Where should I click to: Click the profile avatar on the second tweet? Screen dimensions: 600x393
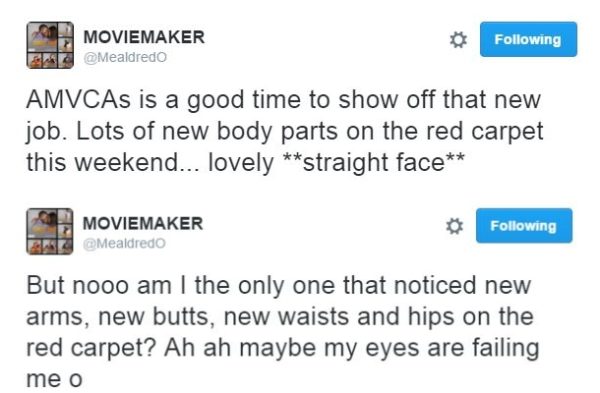click(50, 232)
